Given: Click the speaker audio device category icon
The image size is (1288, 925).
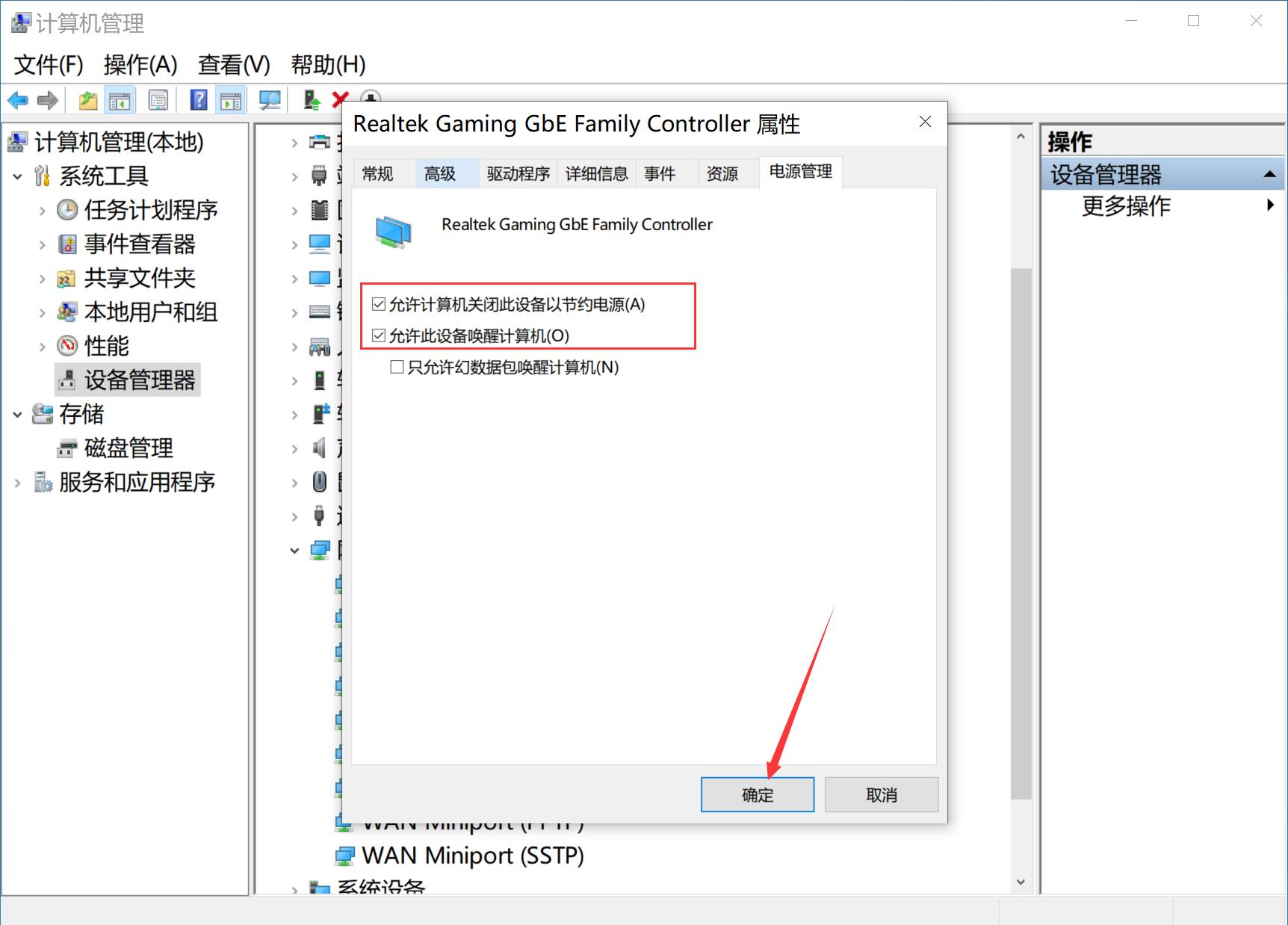Looking at the screenshot, I should pos(319,448).
